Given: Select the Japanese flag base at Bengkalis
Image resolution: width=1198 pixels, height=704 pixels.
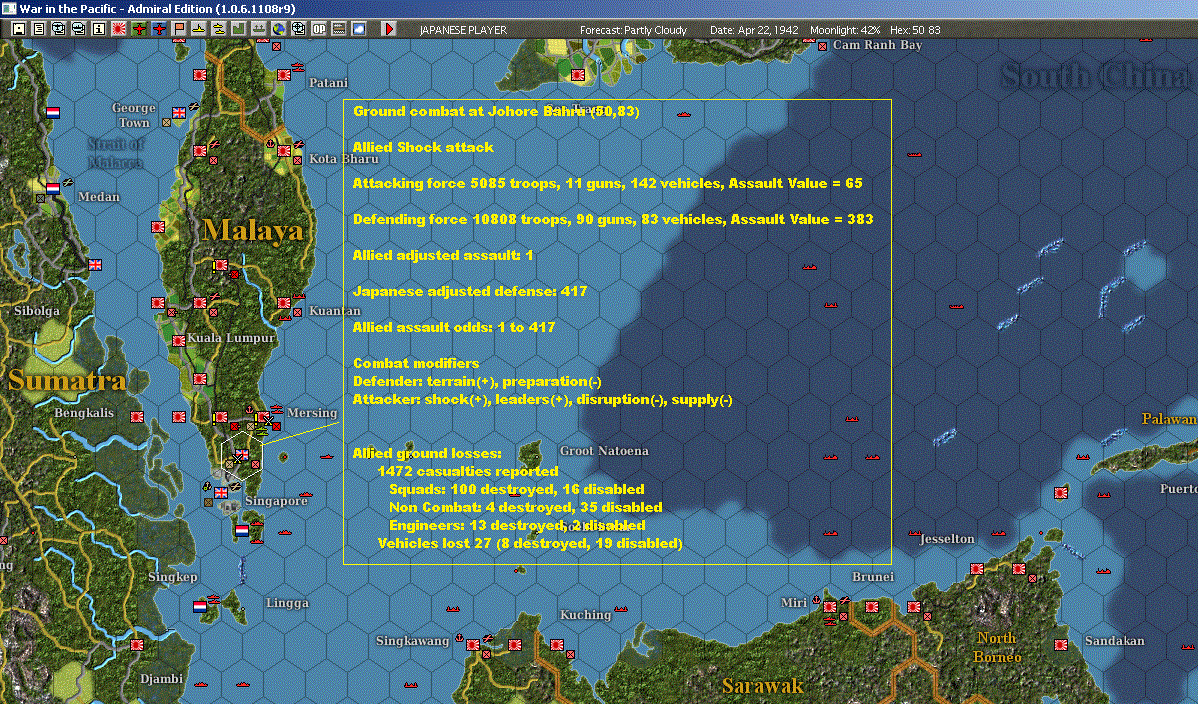Looking at the screenshot, I should (137, 417).
